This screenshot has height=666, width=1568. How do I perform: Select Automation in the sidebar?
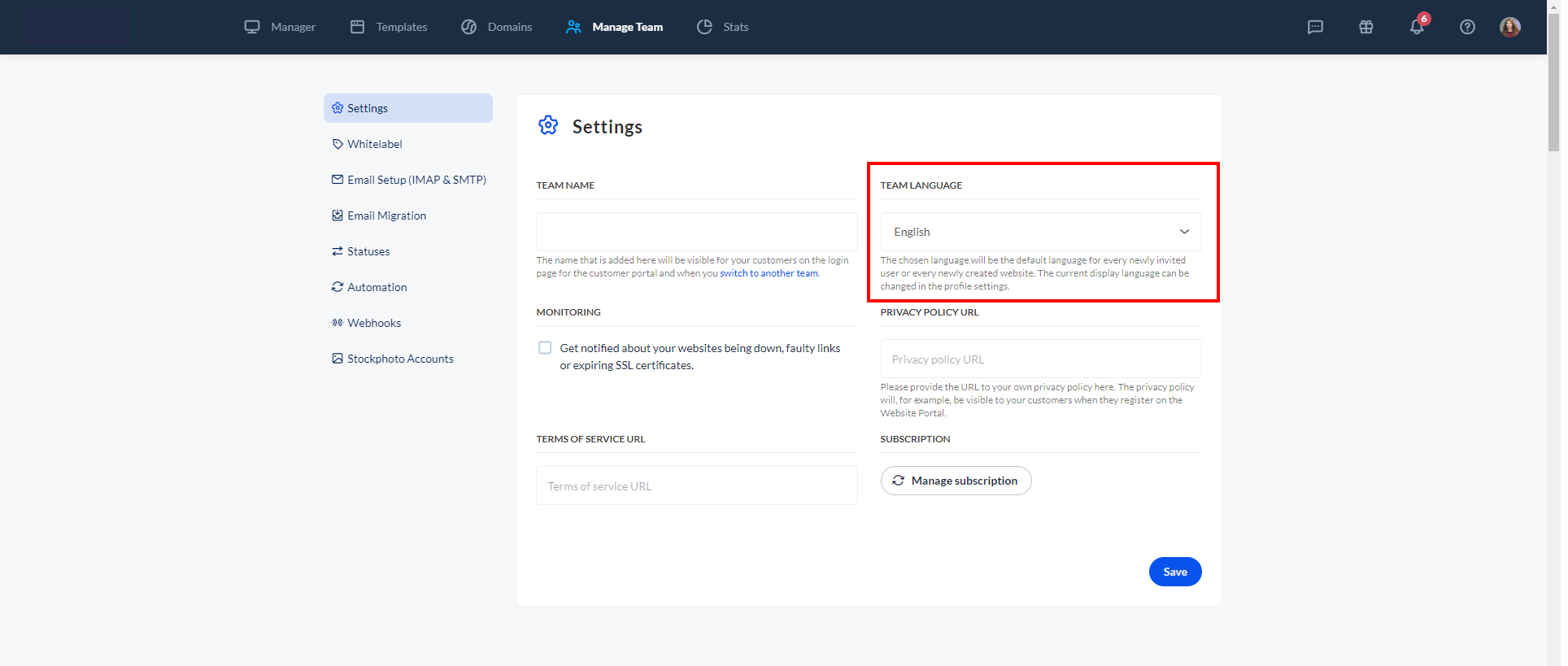click(377, 287)
